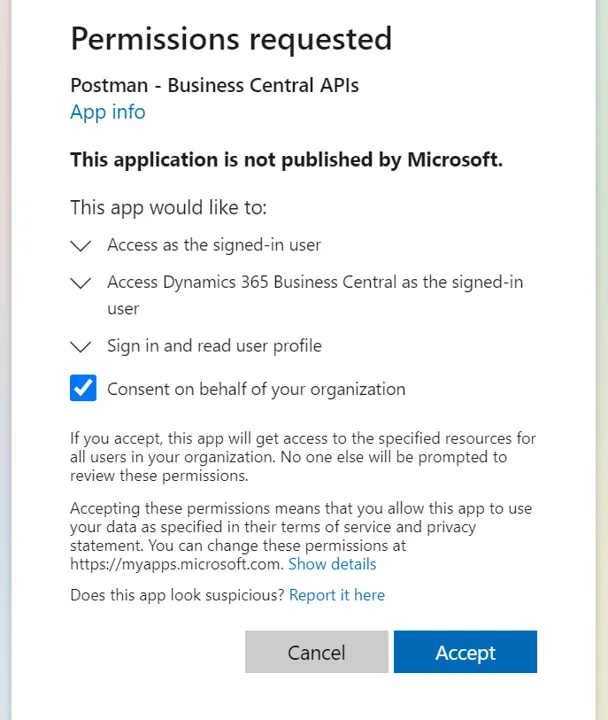
Task: Open the App info link
Action: point(107,112)
